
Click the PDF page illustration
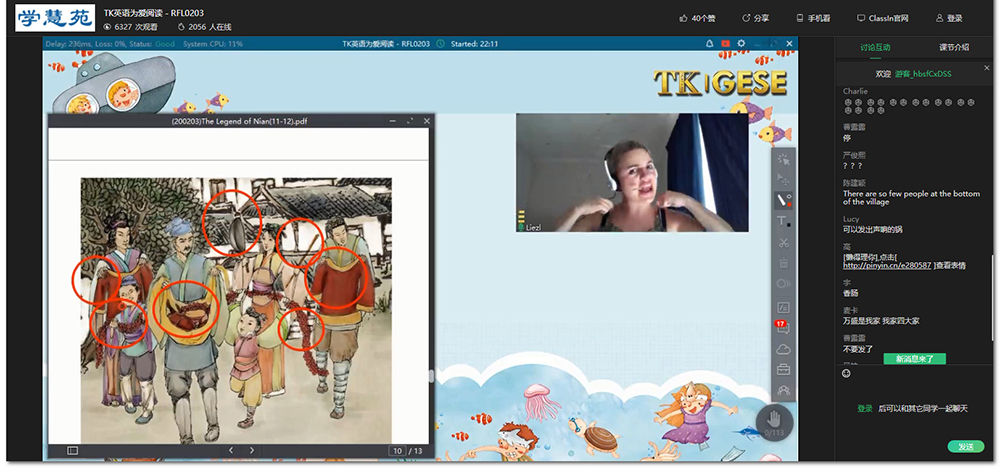[x=236, y=311]
